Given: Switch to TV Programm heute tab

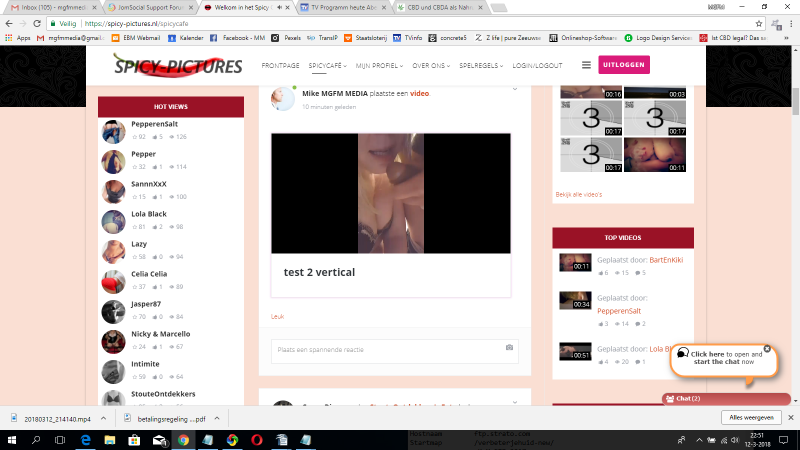Looking at the screenshot, I should 343,8.
